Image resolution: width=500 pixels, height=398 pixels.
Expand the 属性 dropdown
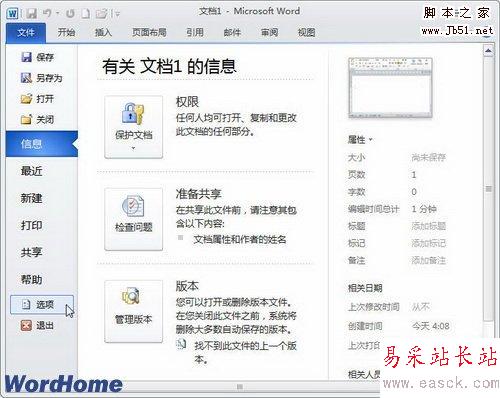tap(360, 140)
